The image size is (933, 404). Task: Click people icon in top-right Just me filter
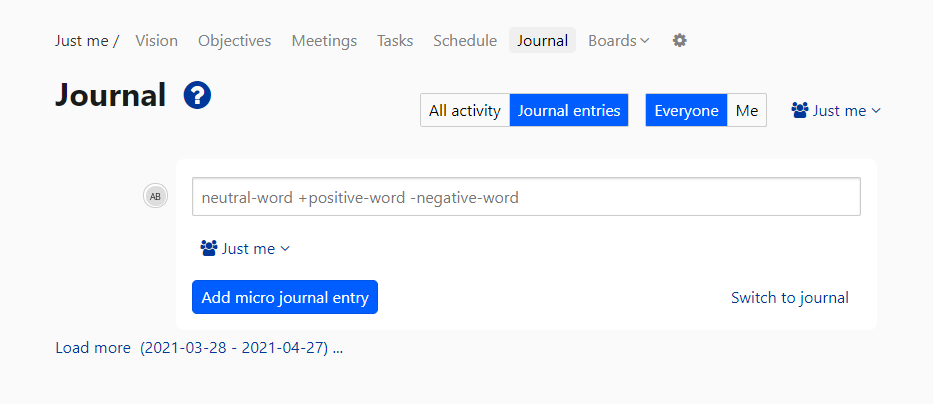click(x=800, y=111)
